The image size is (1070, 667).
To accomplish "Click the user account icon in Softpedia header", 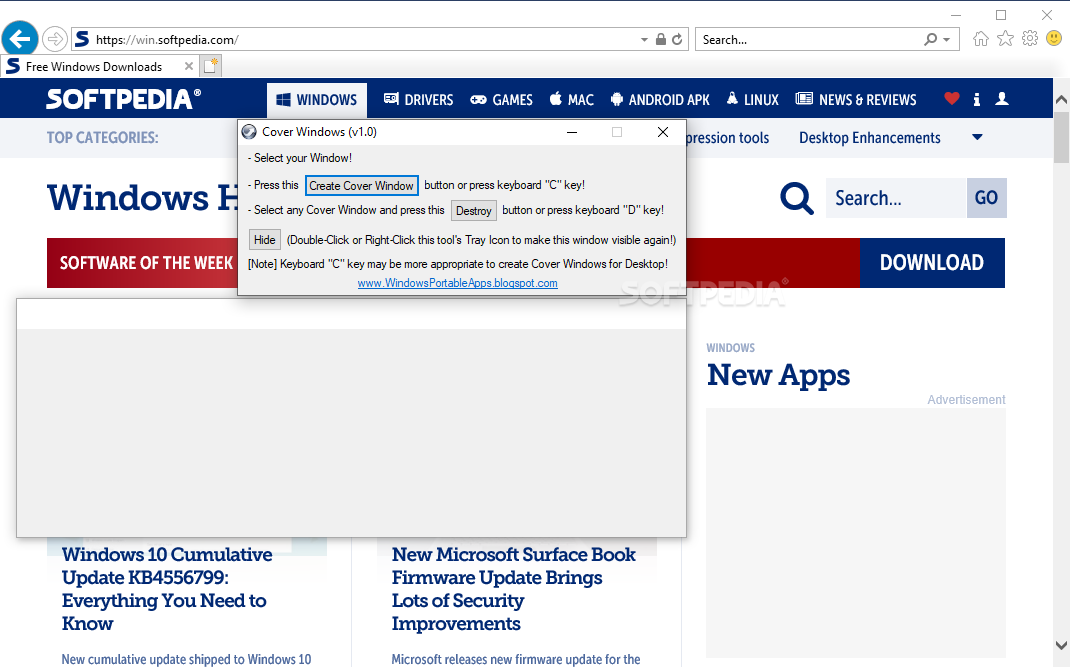I will click(x=1002, y=99).
